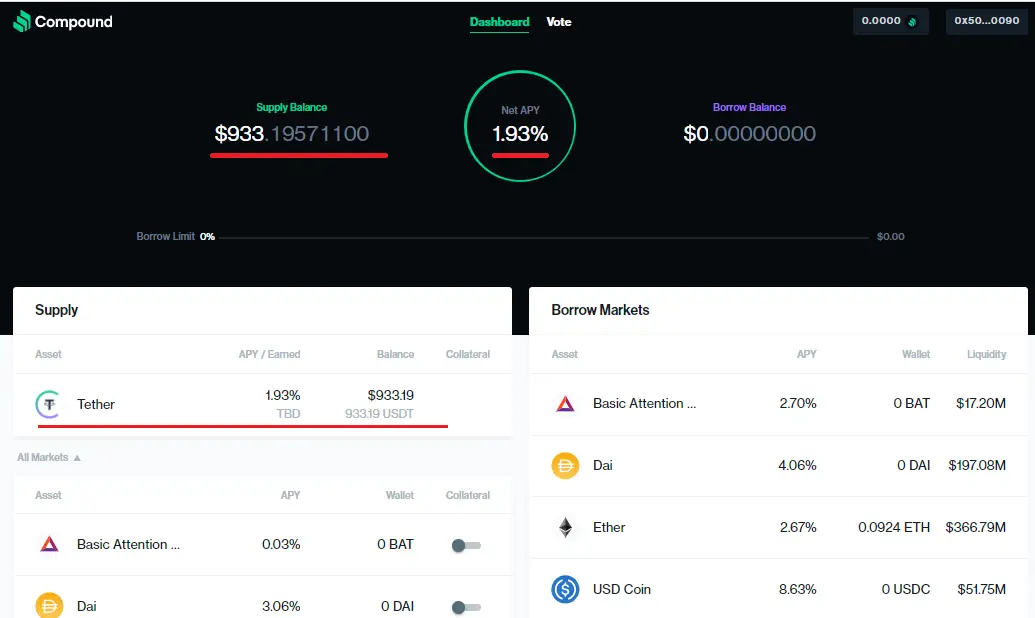Click the $366.79M Ether liquidity value

tap(976, 527)
